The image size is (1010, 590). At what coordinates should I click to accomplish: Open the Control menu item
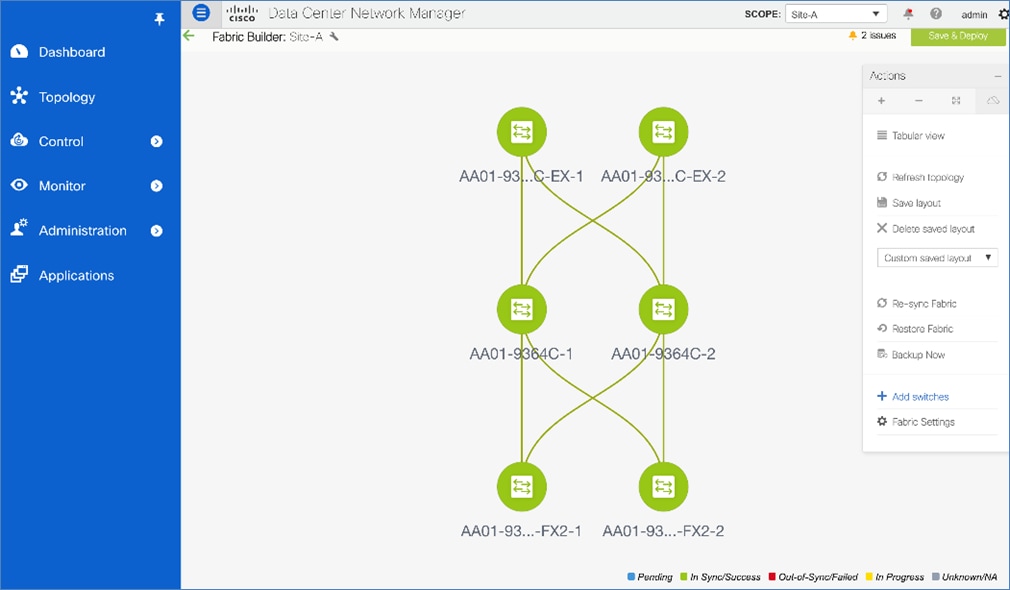click(x=61, y=142)
